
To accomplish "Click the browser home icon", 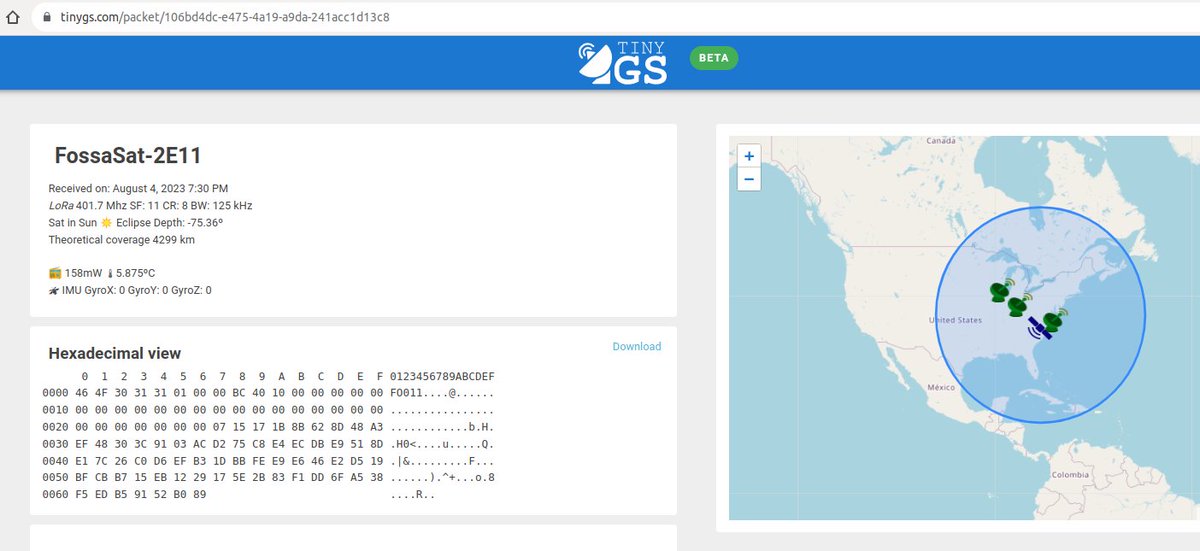I will (14, 17).
